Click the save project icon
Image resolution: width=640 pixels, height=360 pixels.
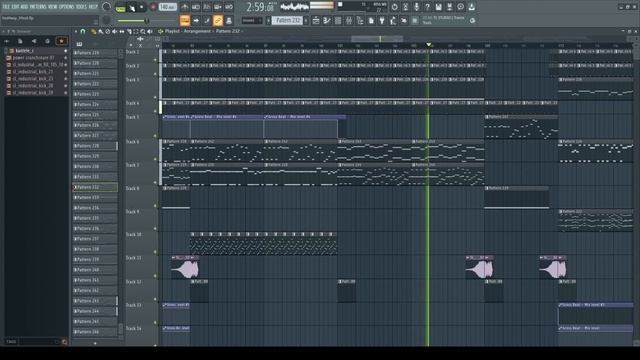point(438,7)
